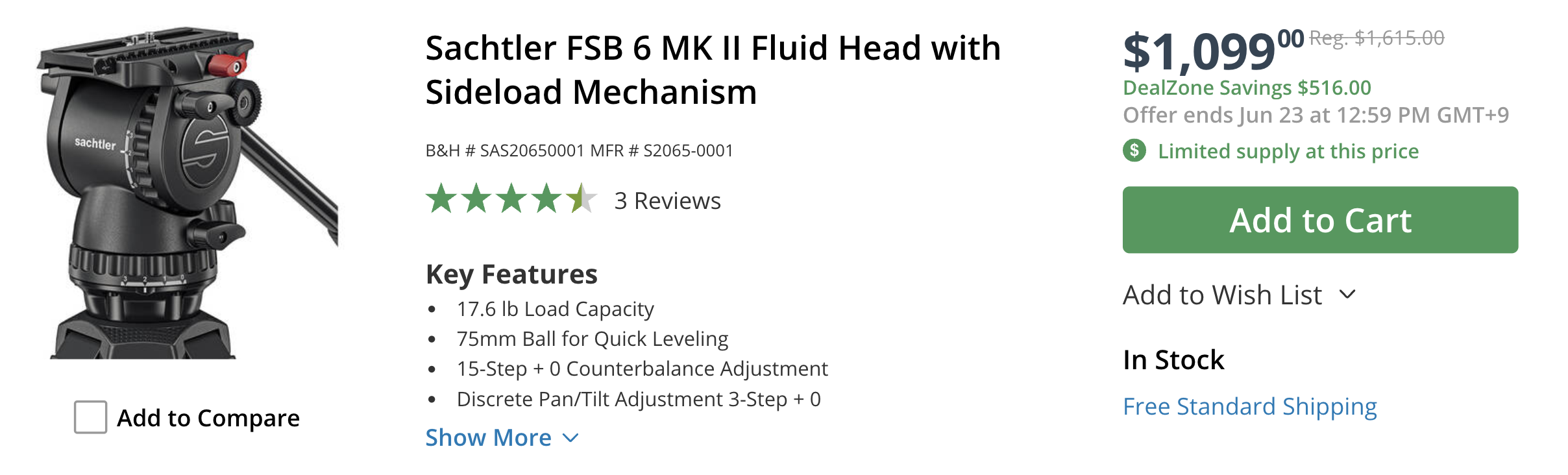Screen dimensions: 1568x475
Task: Click the Sachtler fluid head product thumbnail
Action: [187, 192]
